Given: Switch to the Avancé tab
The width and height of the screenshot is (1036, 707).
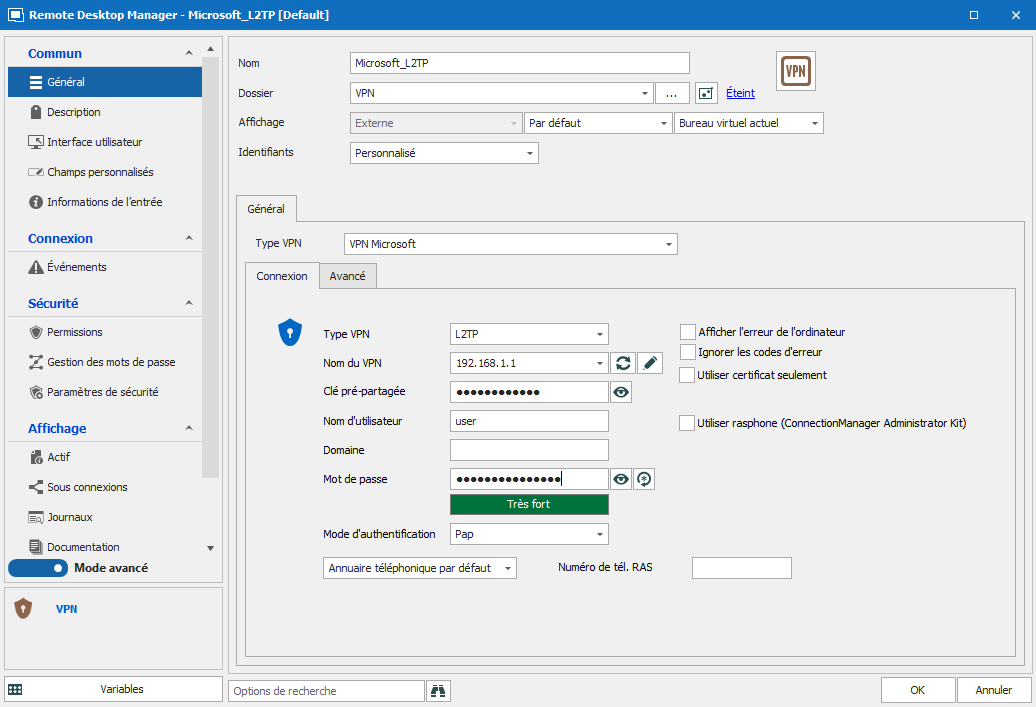Looking at the screenshot, I should [347, 276].
